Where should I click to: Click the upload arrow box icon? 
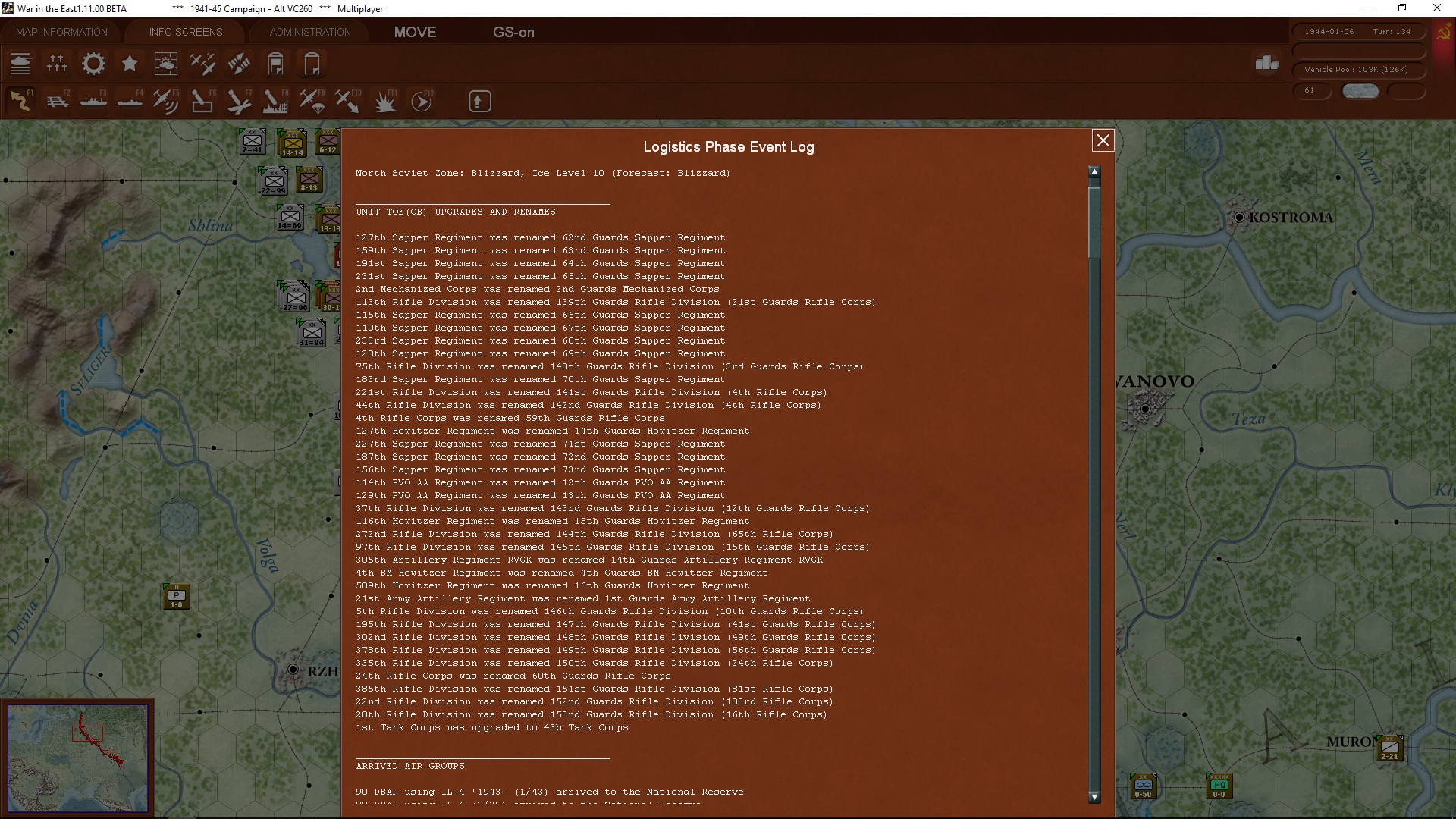(479, 101)
